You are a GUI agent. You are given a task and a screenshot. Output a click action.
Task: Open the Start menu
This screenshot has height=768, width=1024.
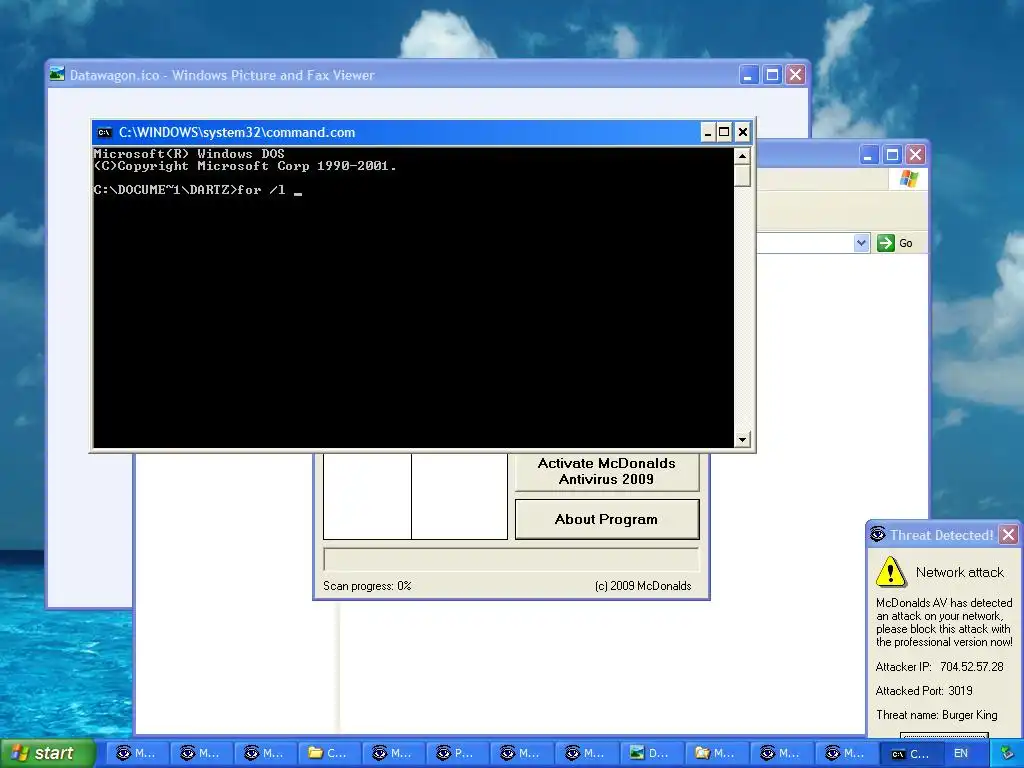coord(47,753)
